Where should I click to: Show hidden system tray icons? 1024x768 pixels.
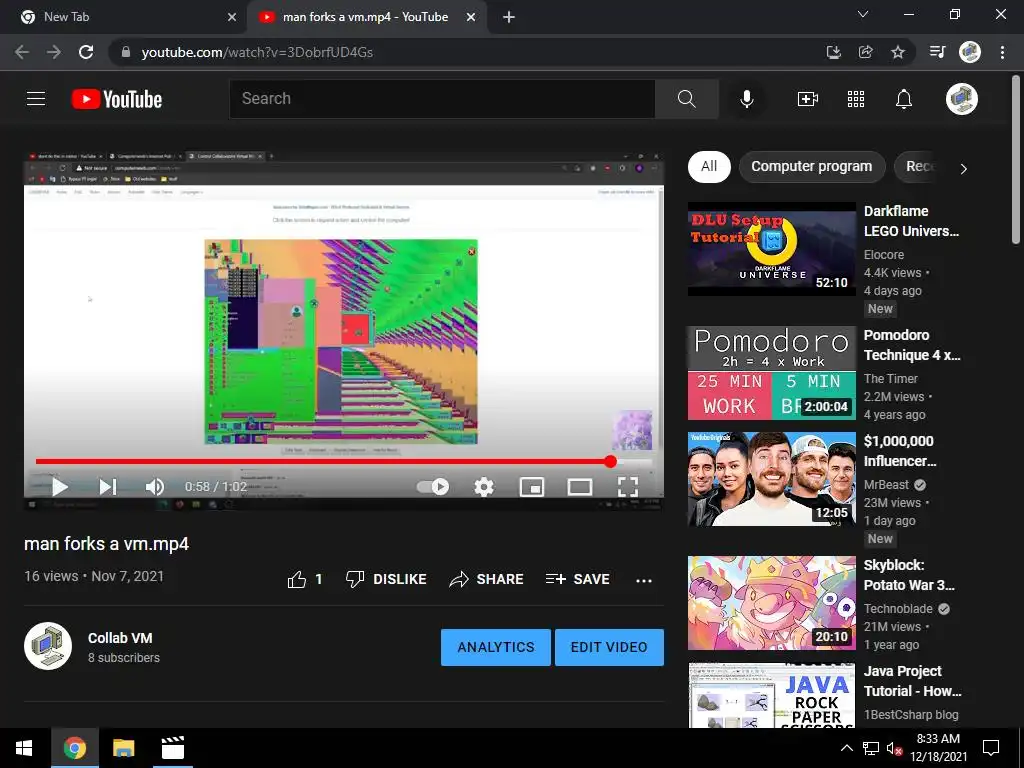[846, 748]
